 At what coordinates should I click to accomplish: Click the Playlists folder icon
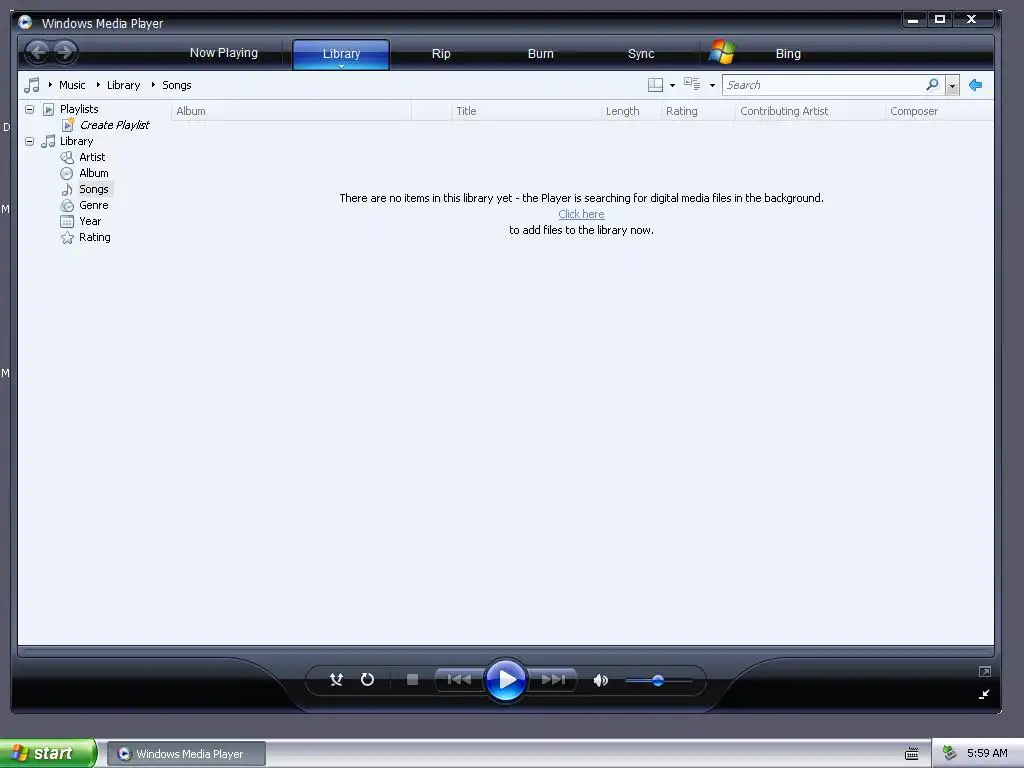click(x=48, y=109)
